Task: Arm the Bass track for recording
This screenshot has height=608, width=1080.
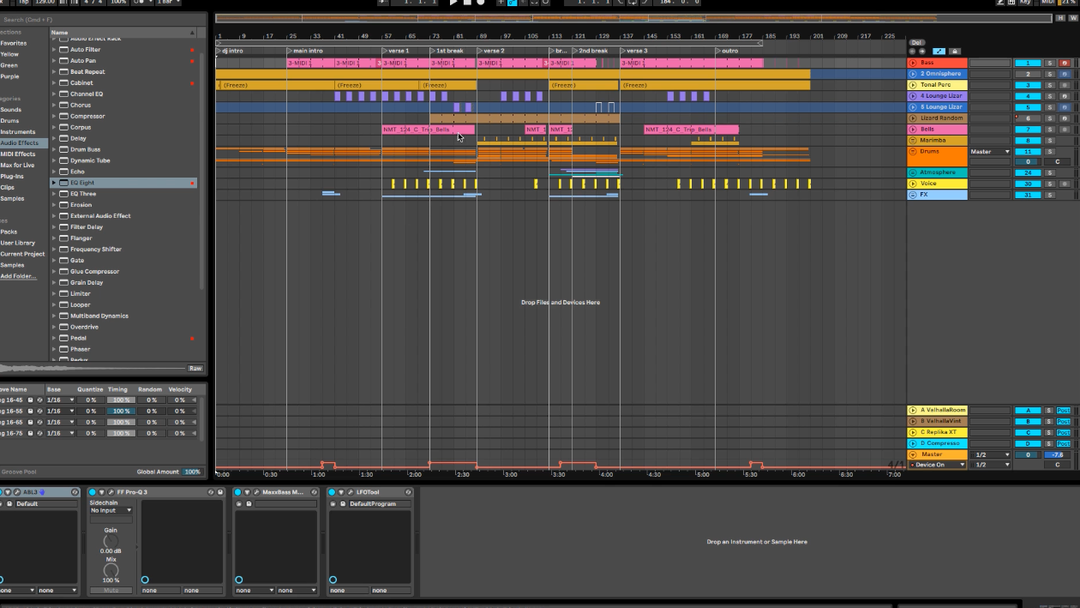Action: (1064, 63)
